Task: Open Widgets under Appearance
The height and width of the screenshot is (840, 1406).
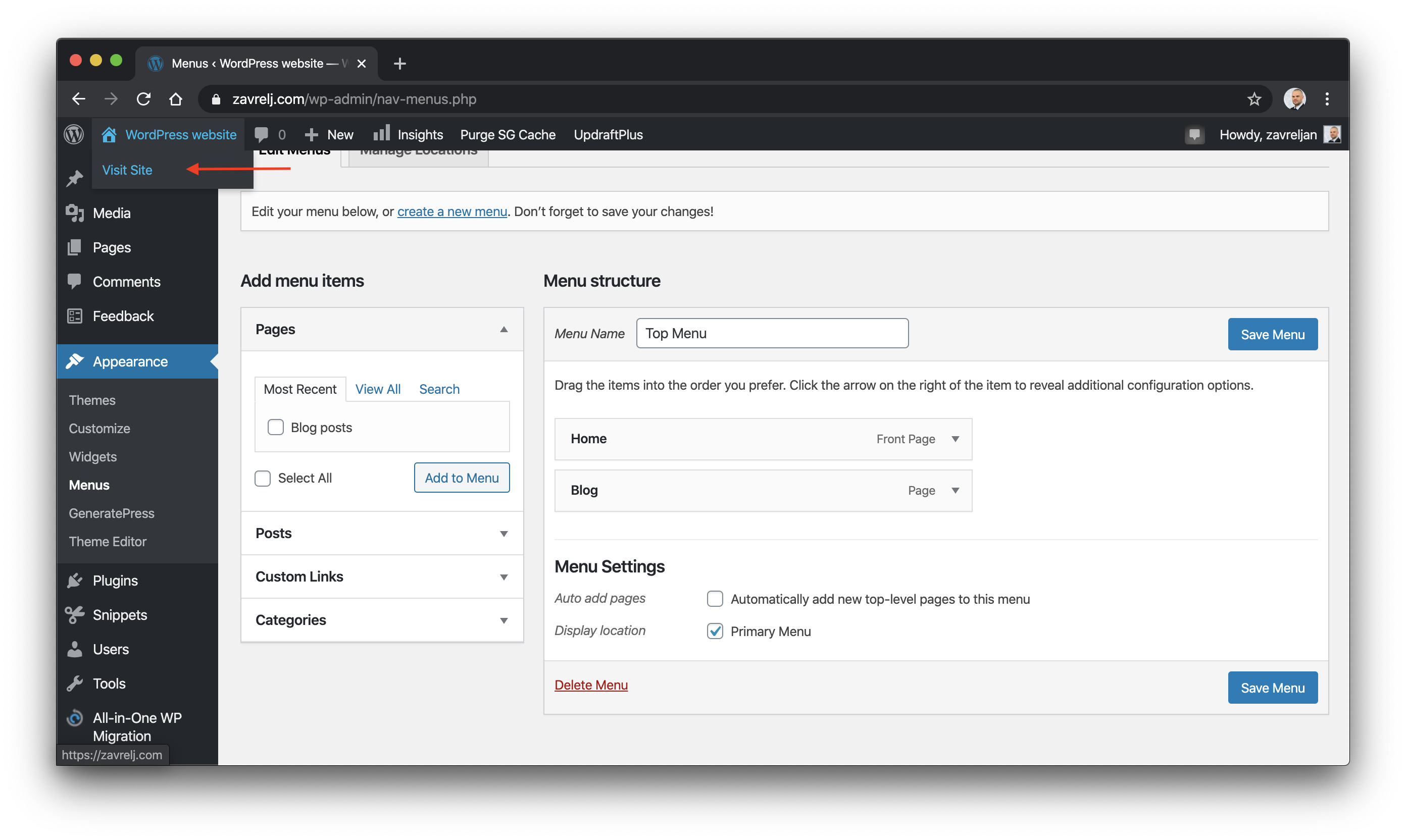Action: pos(92,456)
